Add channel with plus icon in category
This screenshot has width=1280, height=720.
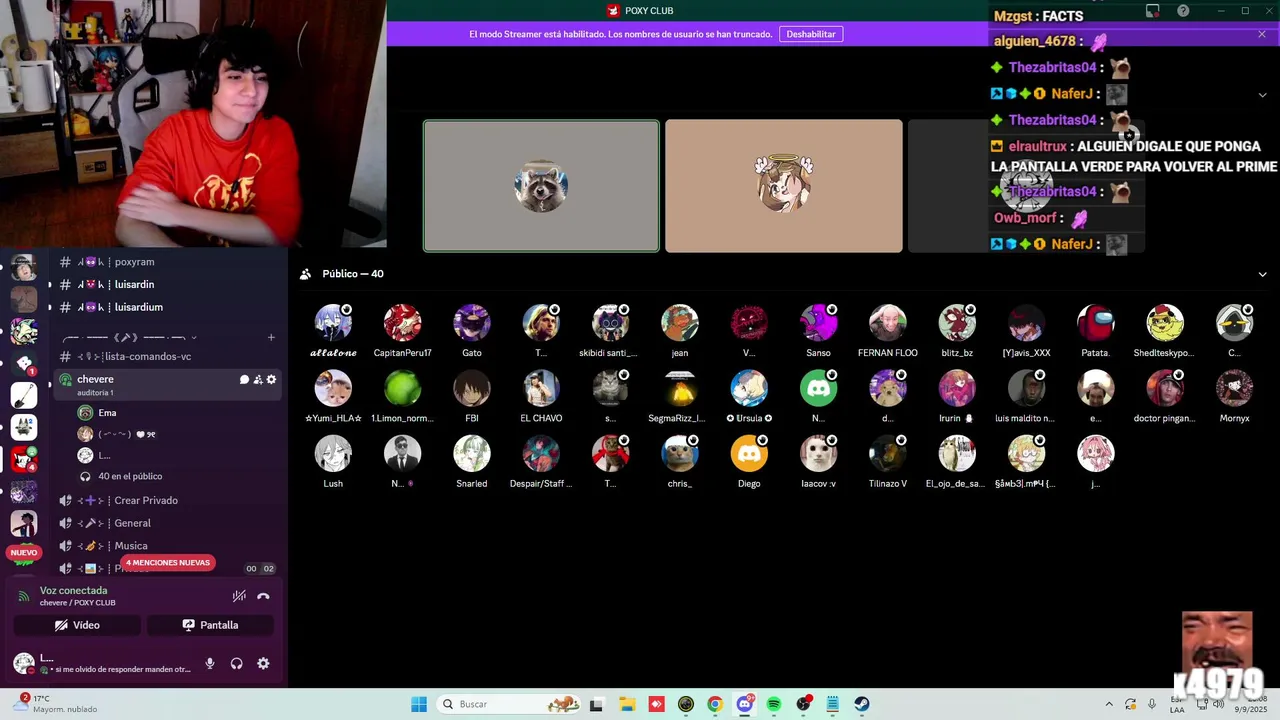click(271, 337)
